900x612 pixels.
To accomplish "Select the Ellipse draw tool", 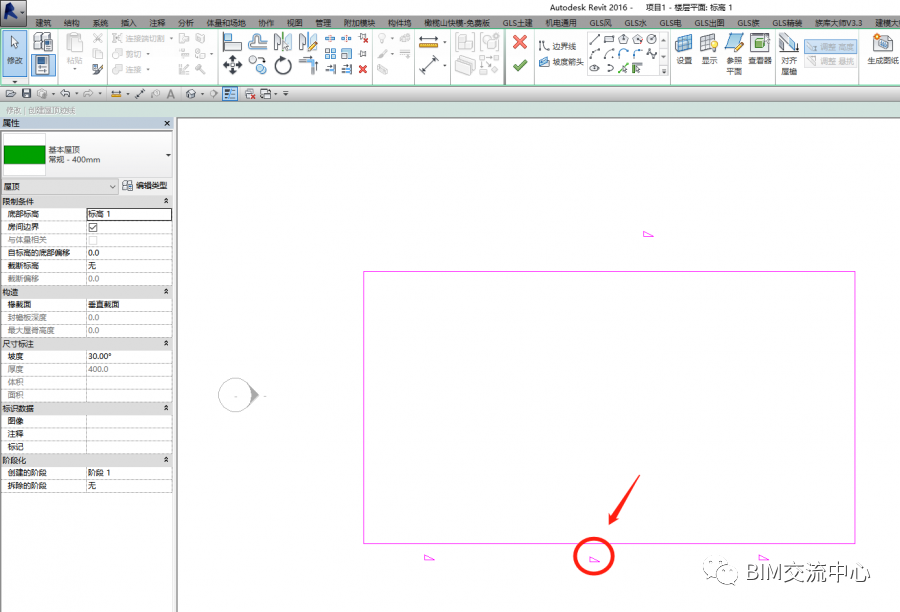I will 594,68.
